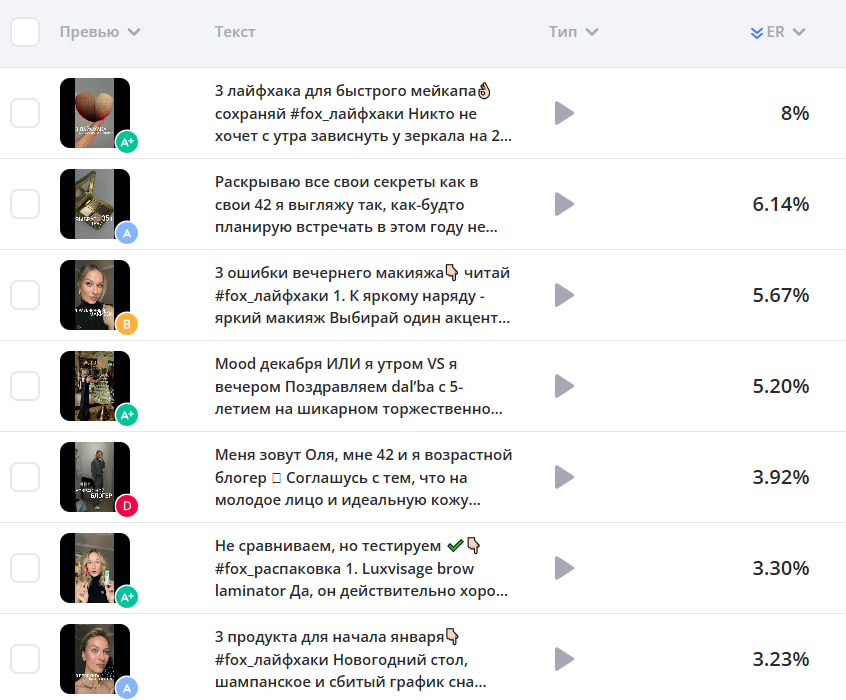Click A+ grade badge on 3 лайфхака thumbnail

tap(127, 142)
